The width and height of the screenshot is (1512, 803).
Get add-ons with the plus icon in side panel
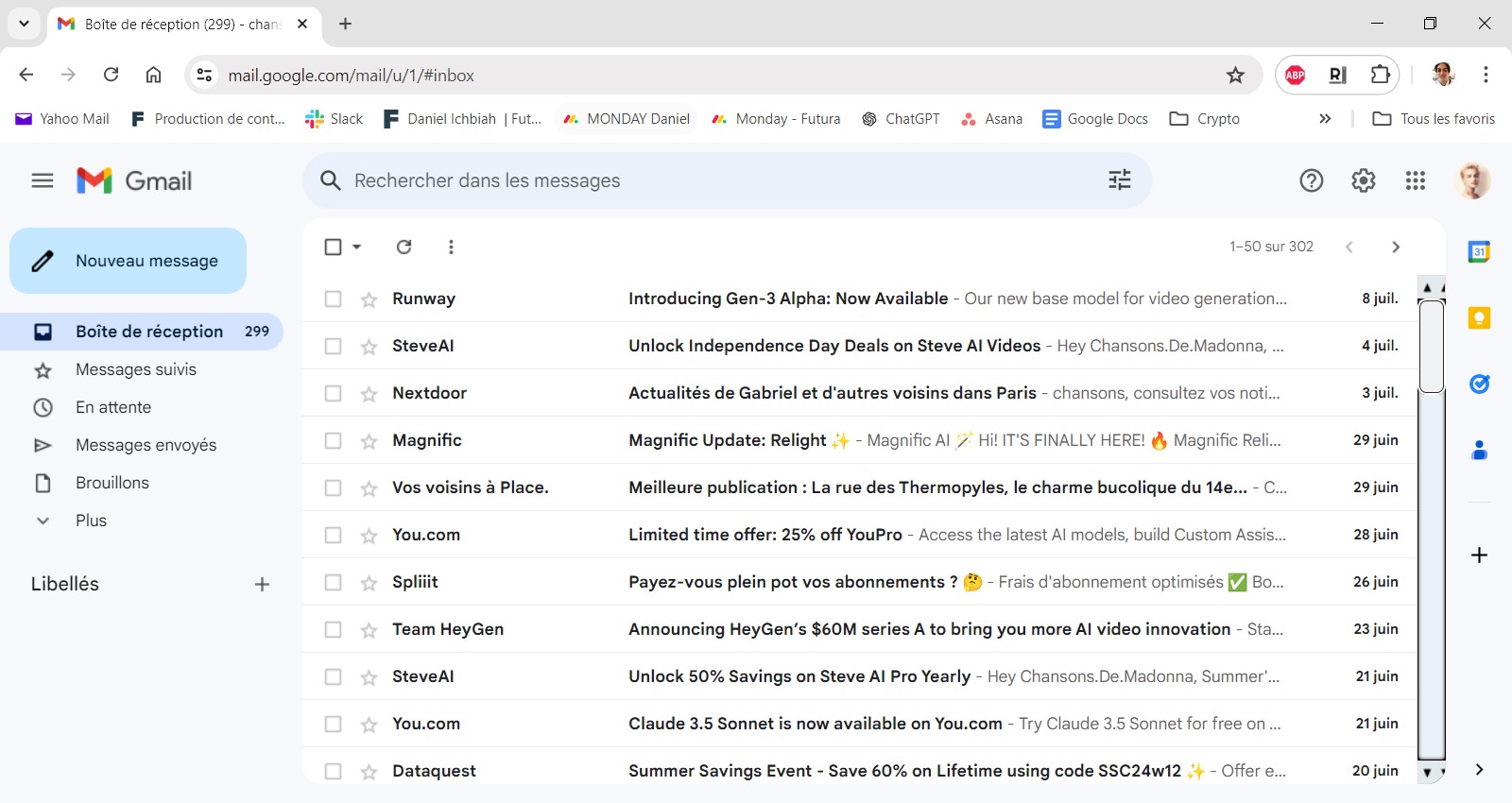(x=1479, y=555)
